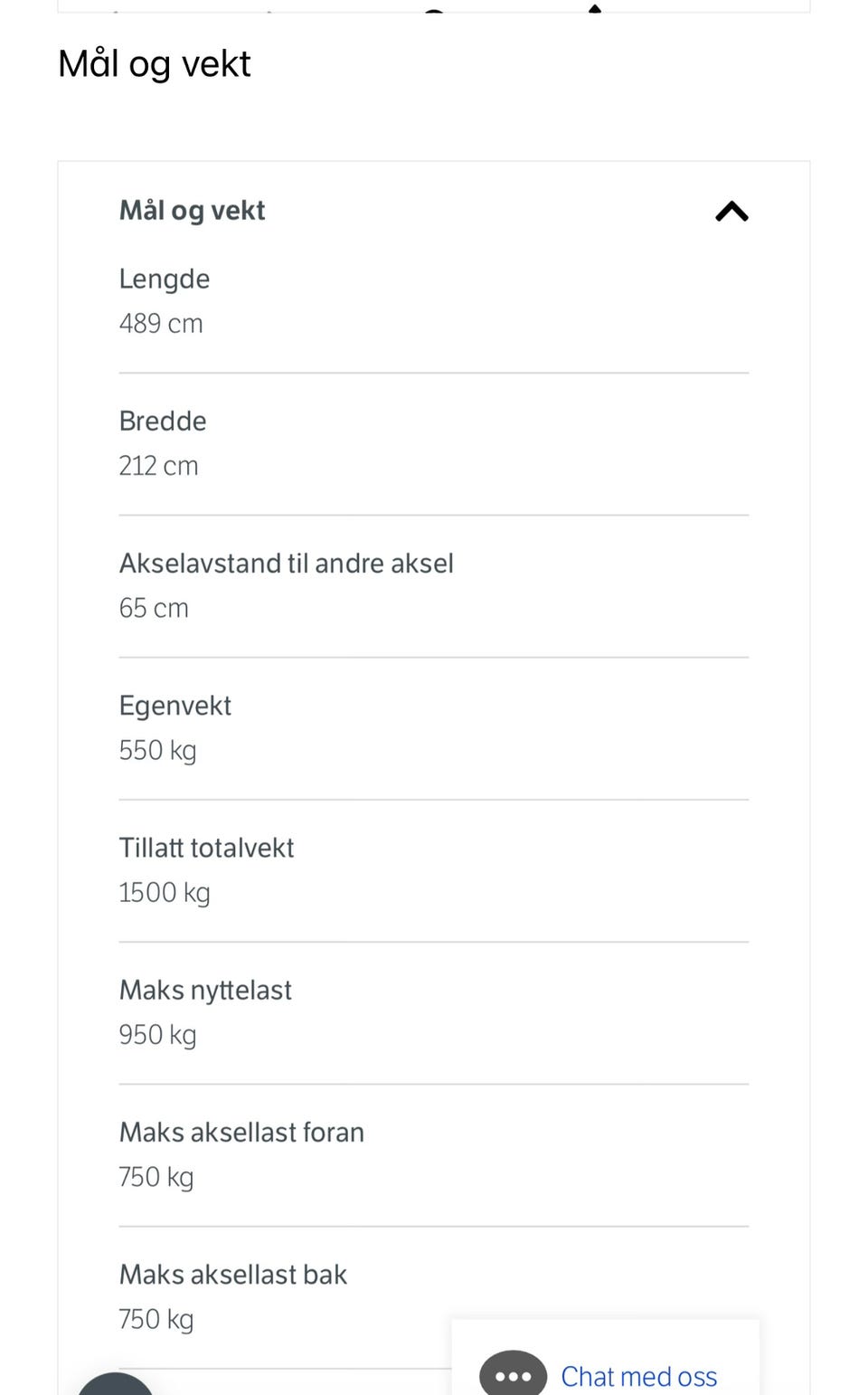Viewport: 868px width, 1395px height.
Task: Select the Tillatt totalvekt label
Action: click(x=206, y=848)
